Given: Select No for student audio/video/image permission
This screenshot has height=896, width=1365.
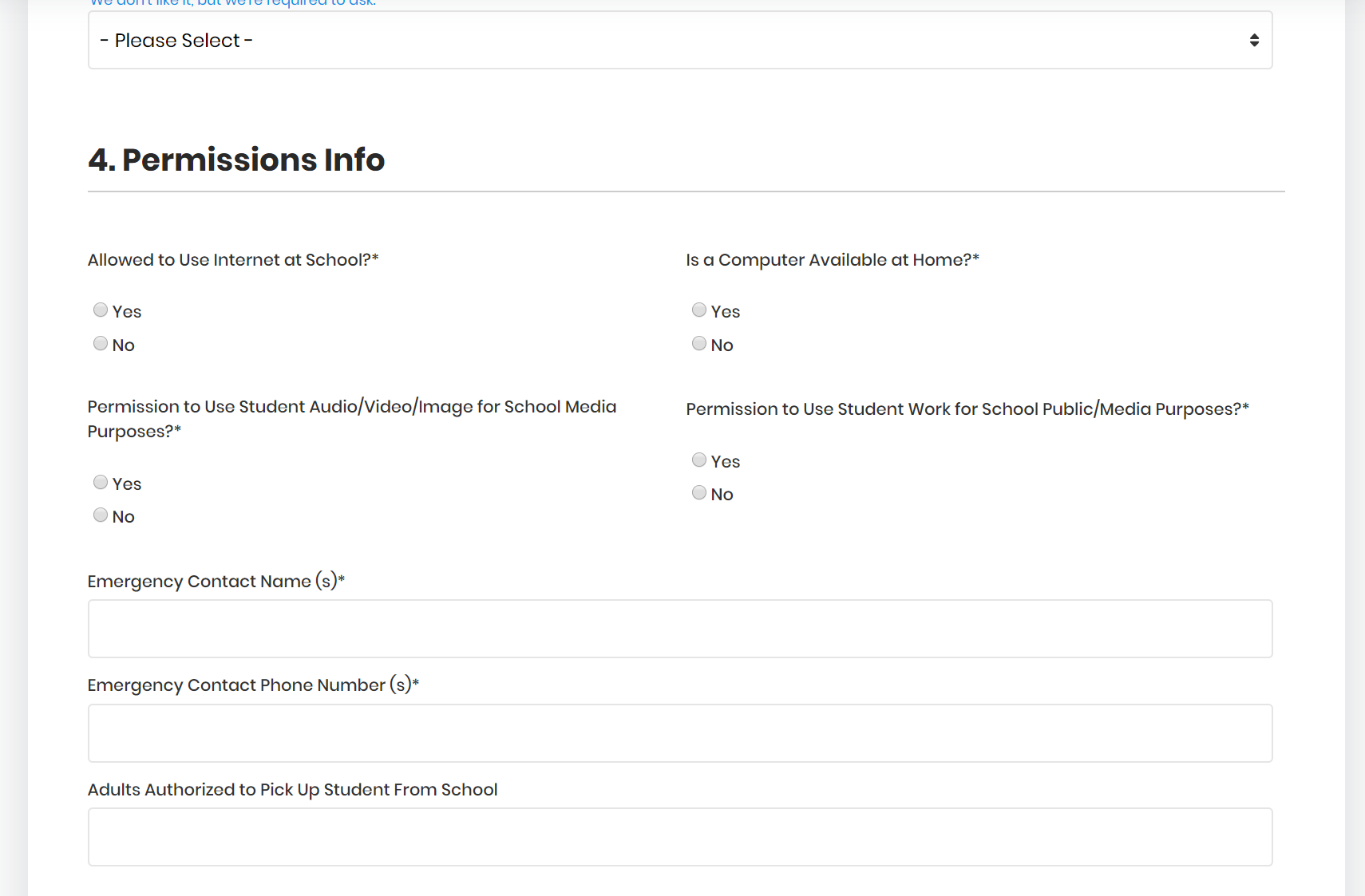Looking at the screenshot, I should tap(101, 515).
